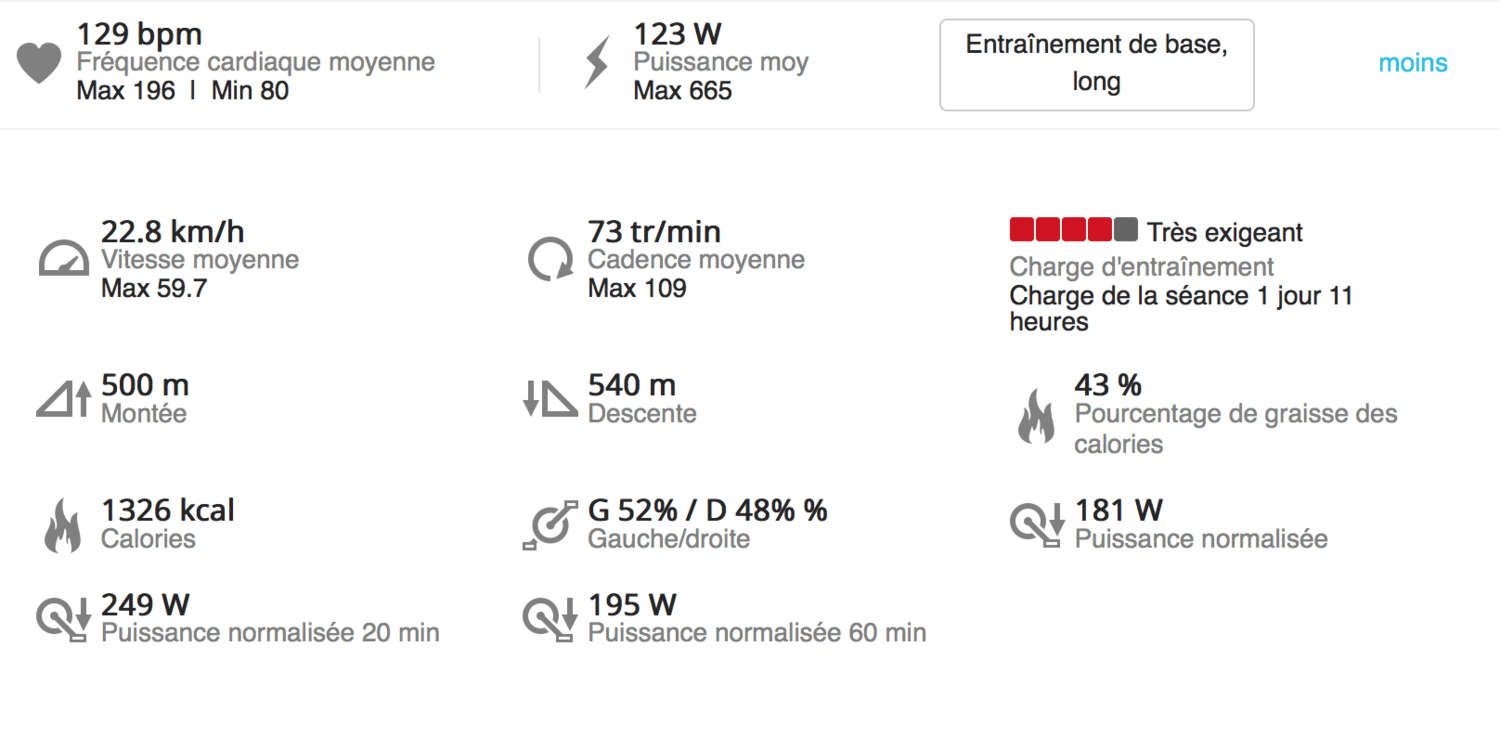Click the fat percentage flame icon

(1036, 418)
